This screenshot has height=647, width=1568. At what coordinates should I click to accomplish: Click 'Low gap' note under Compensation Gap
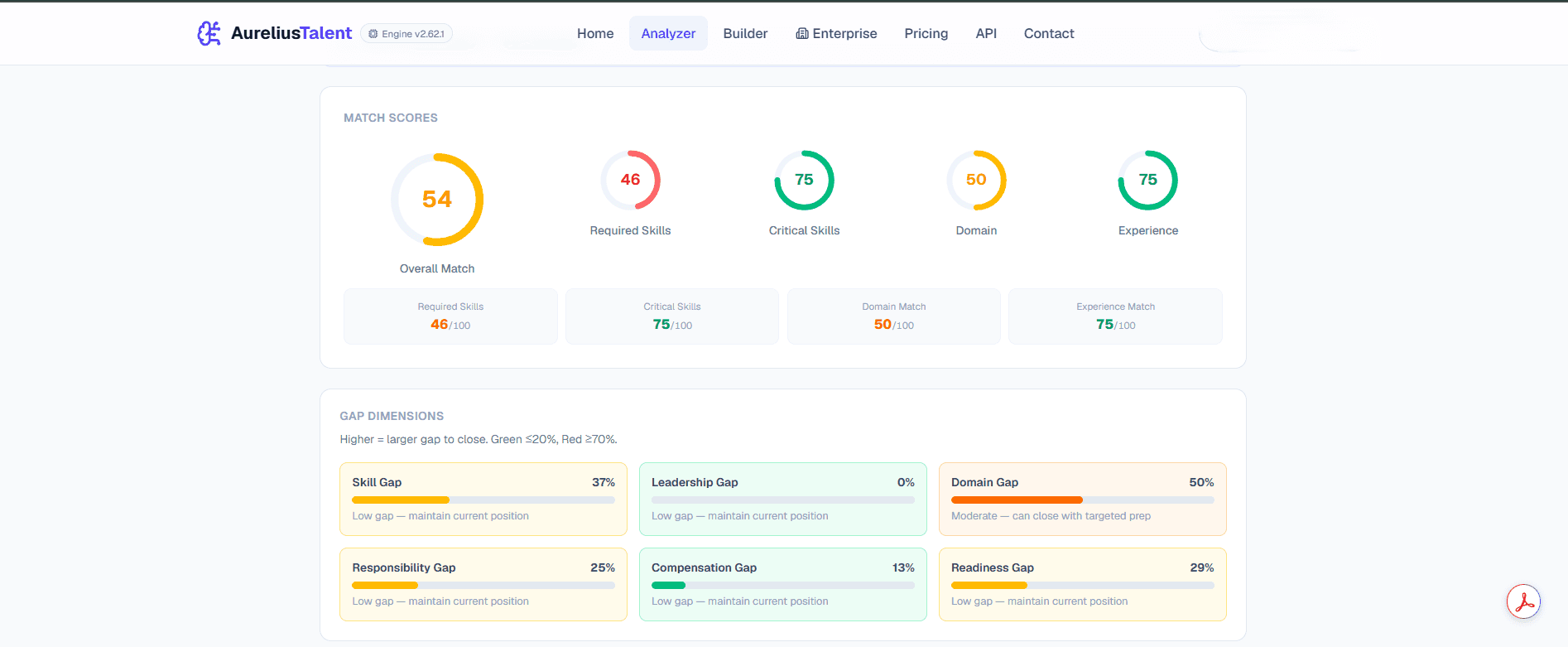pos(740,601)
